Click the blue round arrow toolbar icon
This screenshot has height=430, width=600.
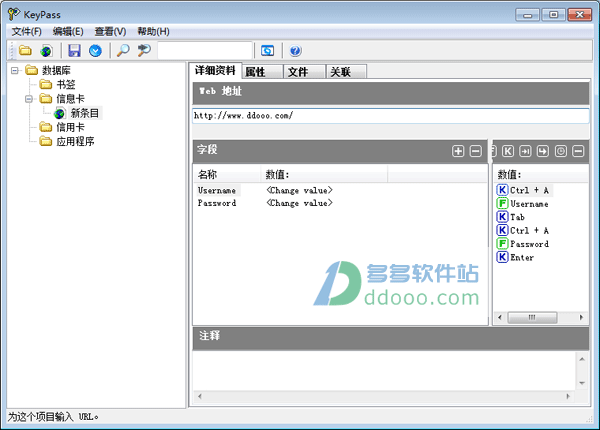coord(95,50)
